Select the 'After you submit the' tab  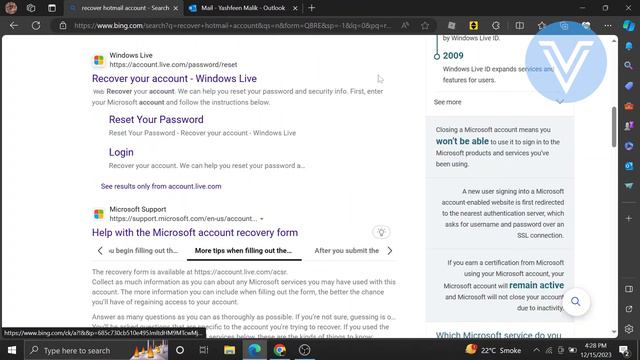(347, 251)
